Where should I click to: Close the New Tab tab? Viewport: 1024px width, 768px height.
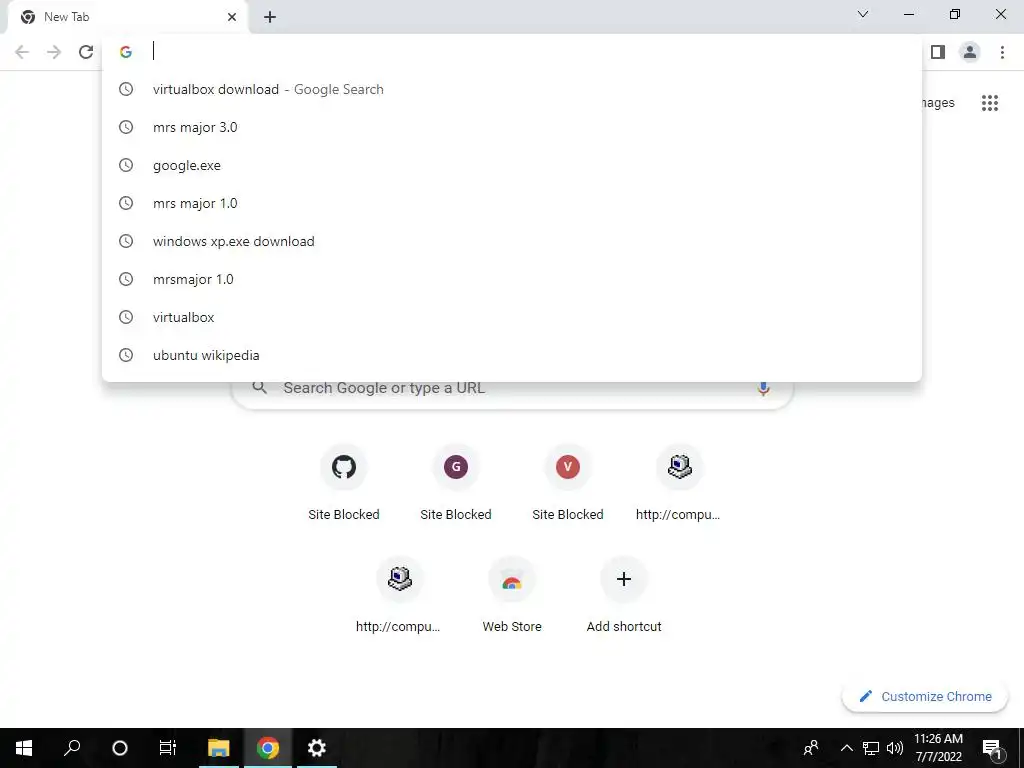(x=232, y=17)
